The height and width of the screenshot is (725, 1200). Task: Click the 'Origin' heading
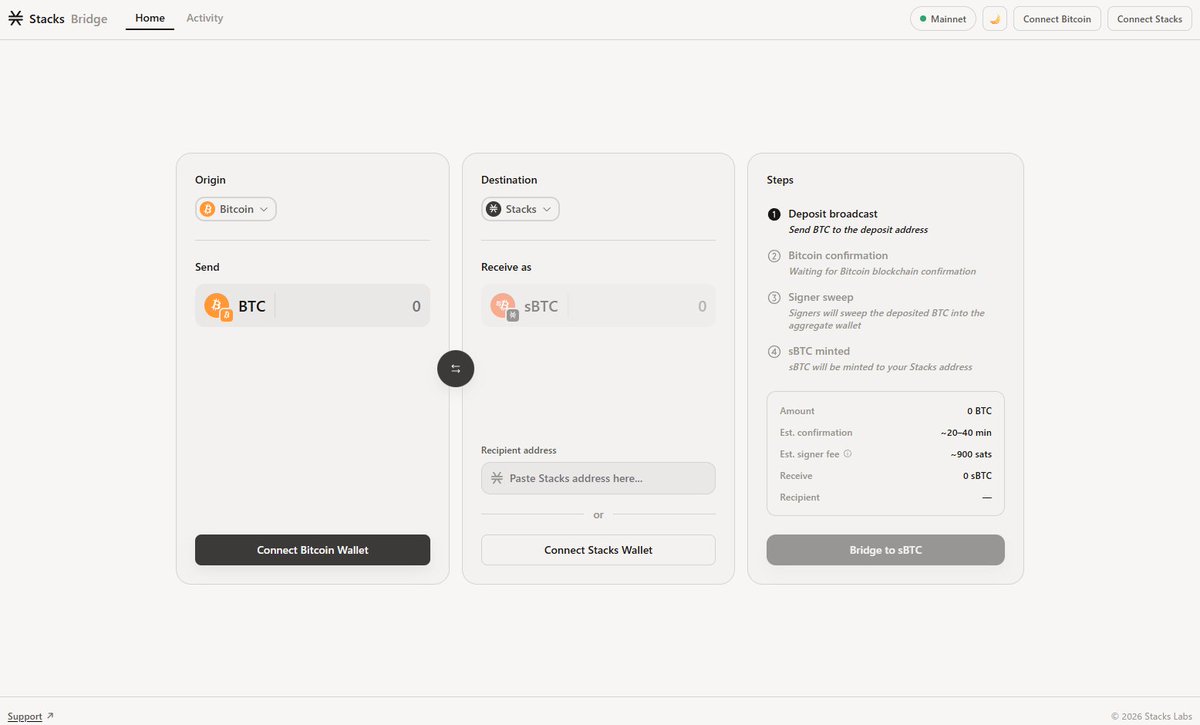point(210,180)
